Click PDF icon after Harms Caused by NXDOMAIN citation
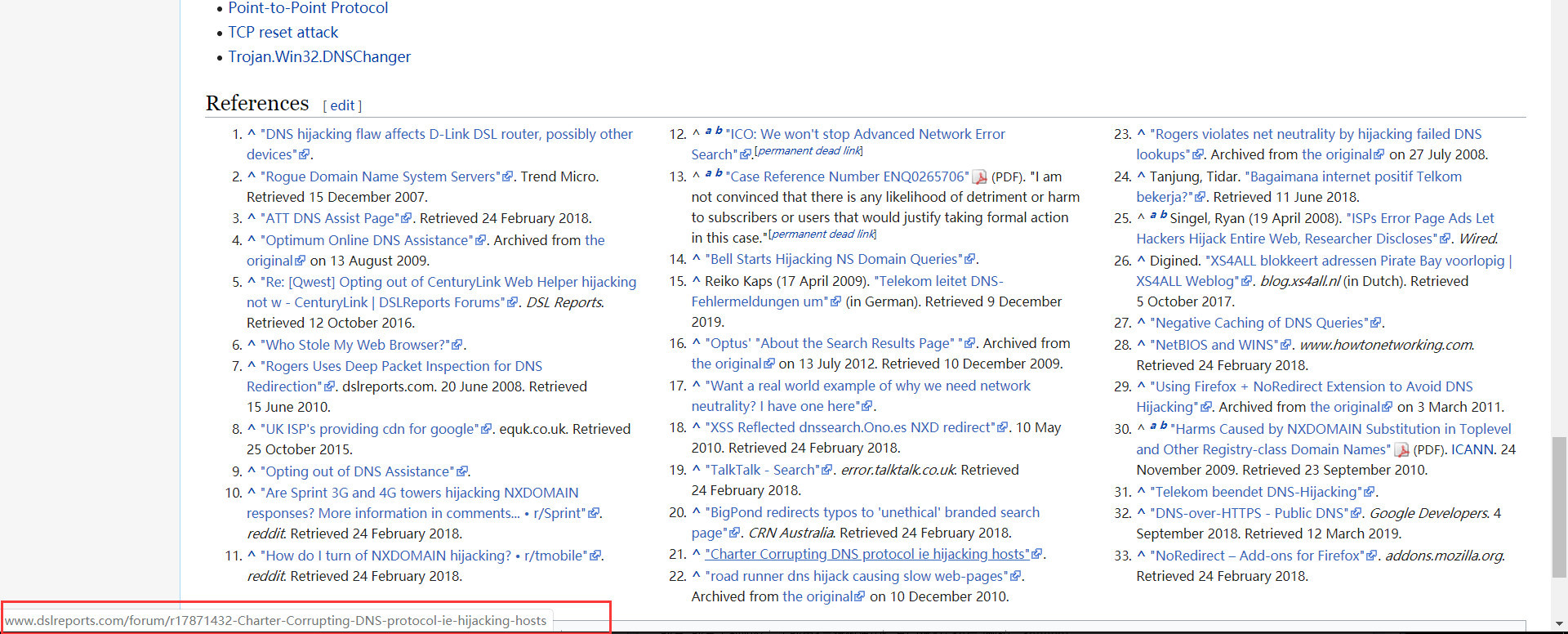 click(1401, 450)
